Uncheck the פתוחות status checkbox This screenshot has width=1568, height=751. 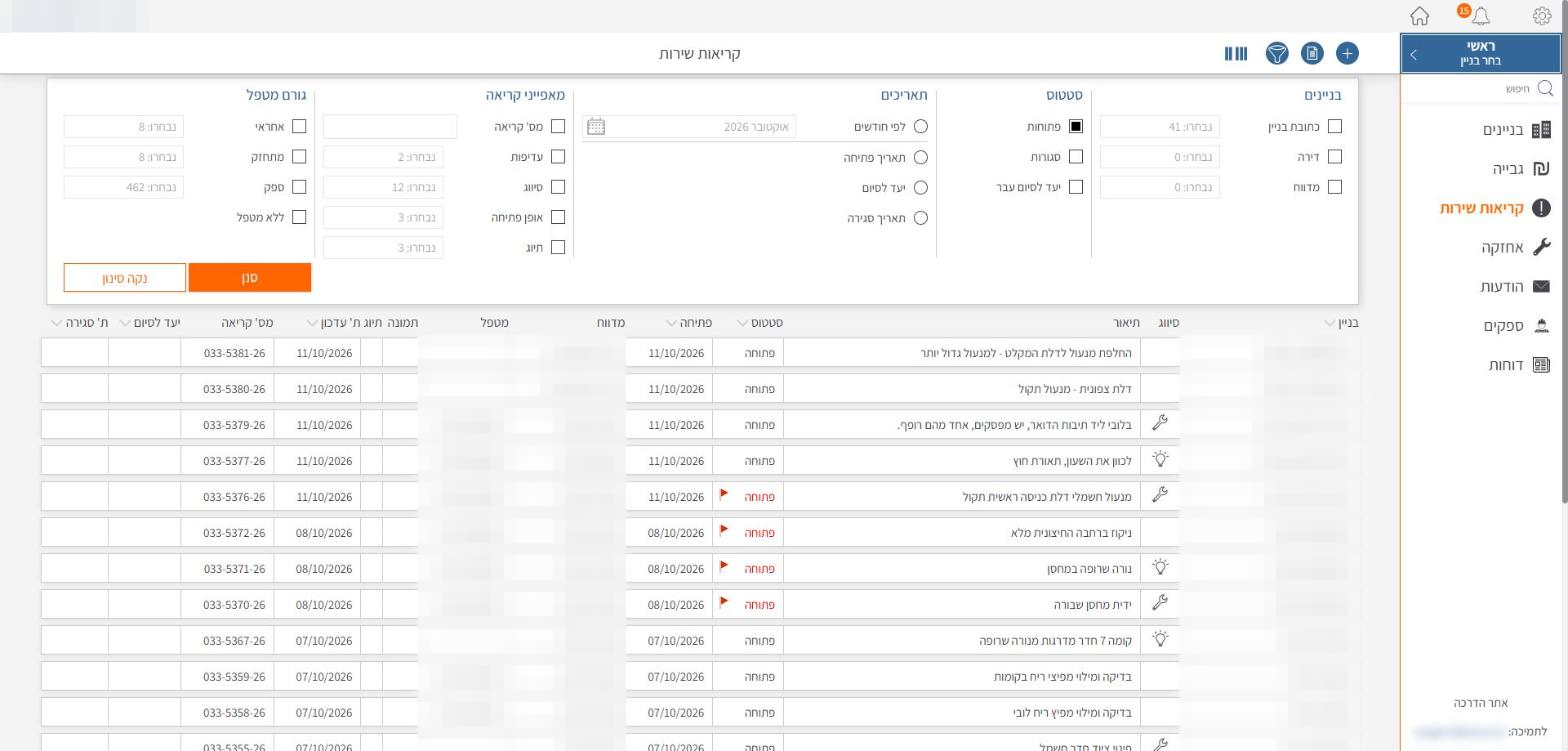(x=1076, y=127)
